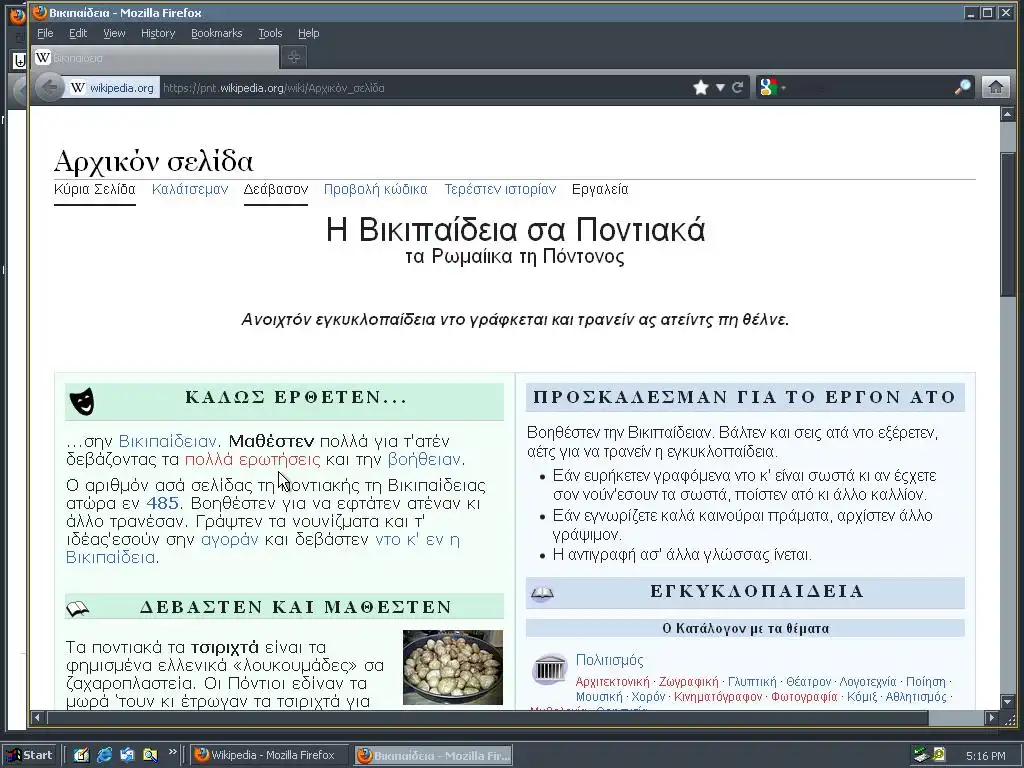Open the Tools menu
The width and height of the screenshot is (1024, 768).
pyautogui.click(x=270, y=33)
